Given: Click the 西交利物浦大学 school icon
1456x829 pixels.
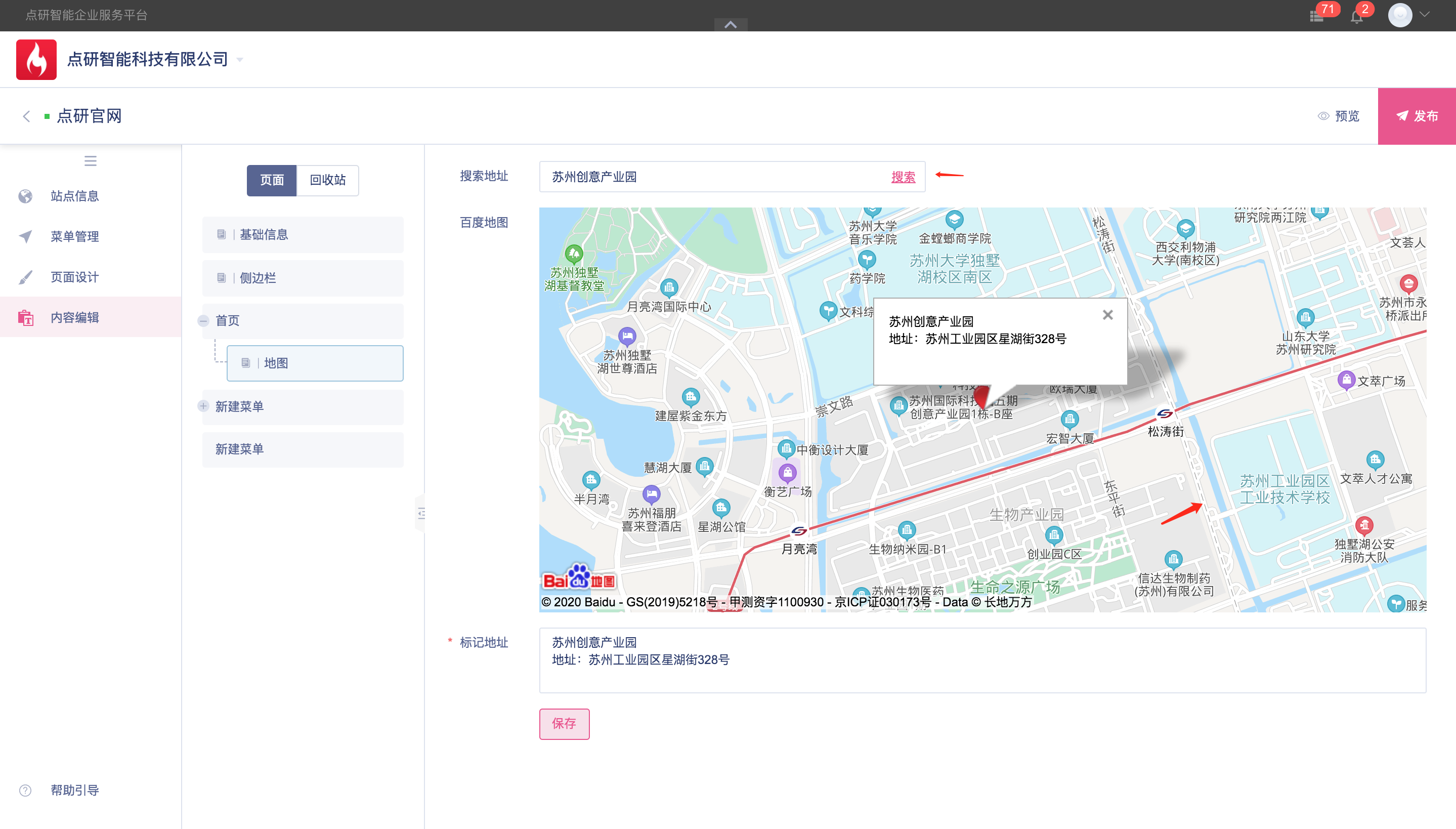Looking at the screenshot, I should point(1185,229).
